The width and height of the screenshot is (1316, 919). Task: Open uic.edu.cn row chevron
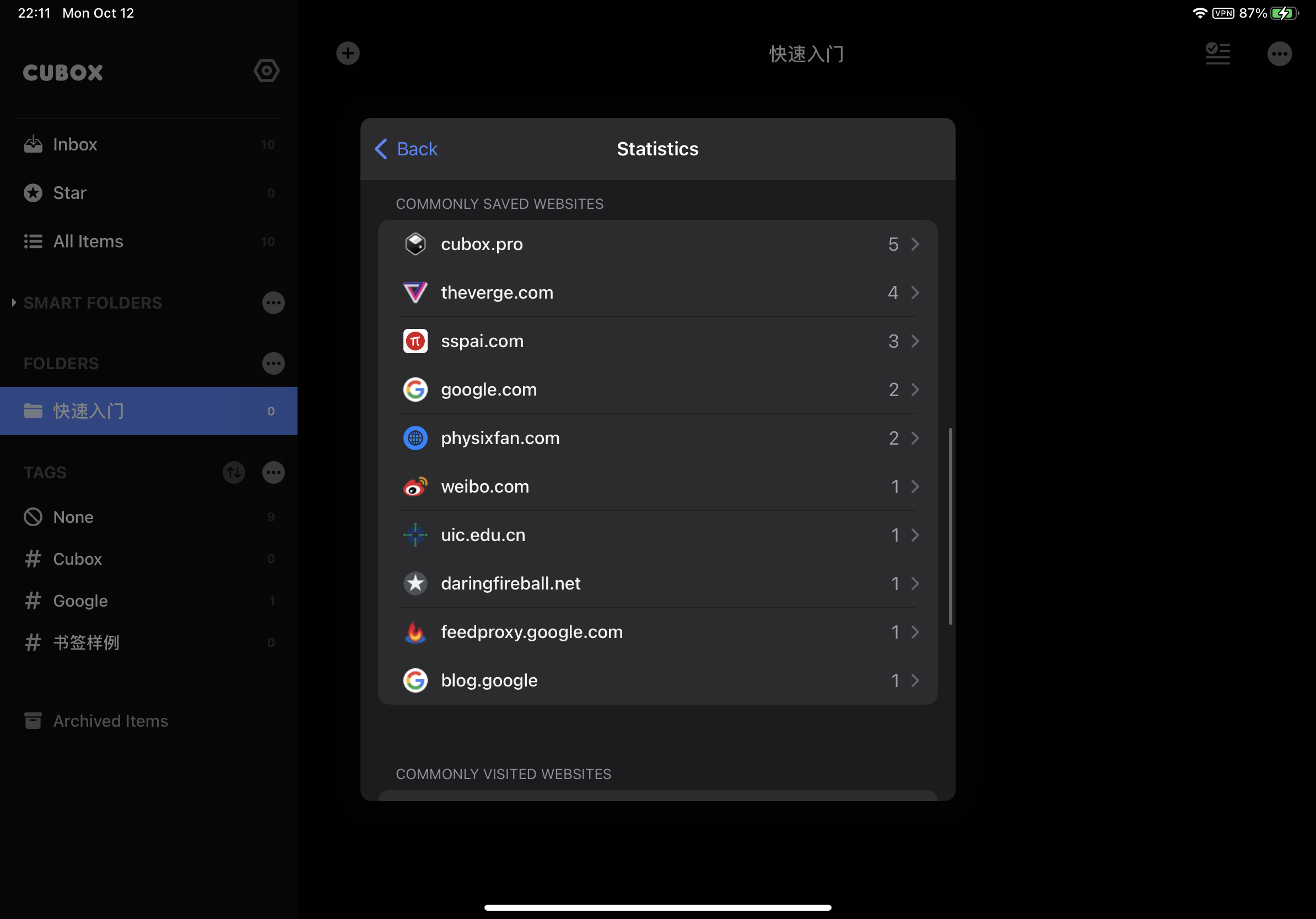pos(915,534)
